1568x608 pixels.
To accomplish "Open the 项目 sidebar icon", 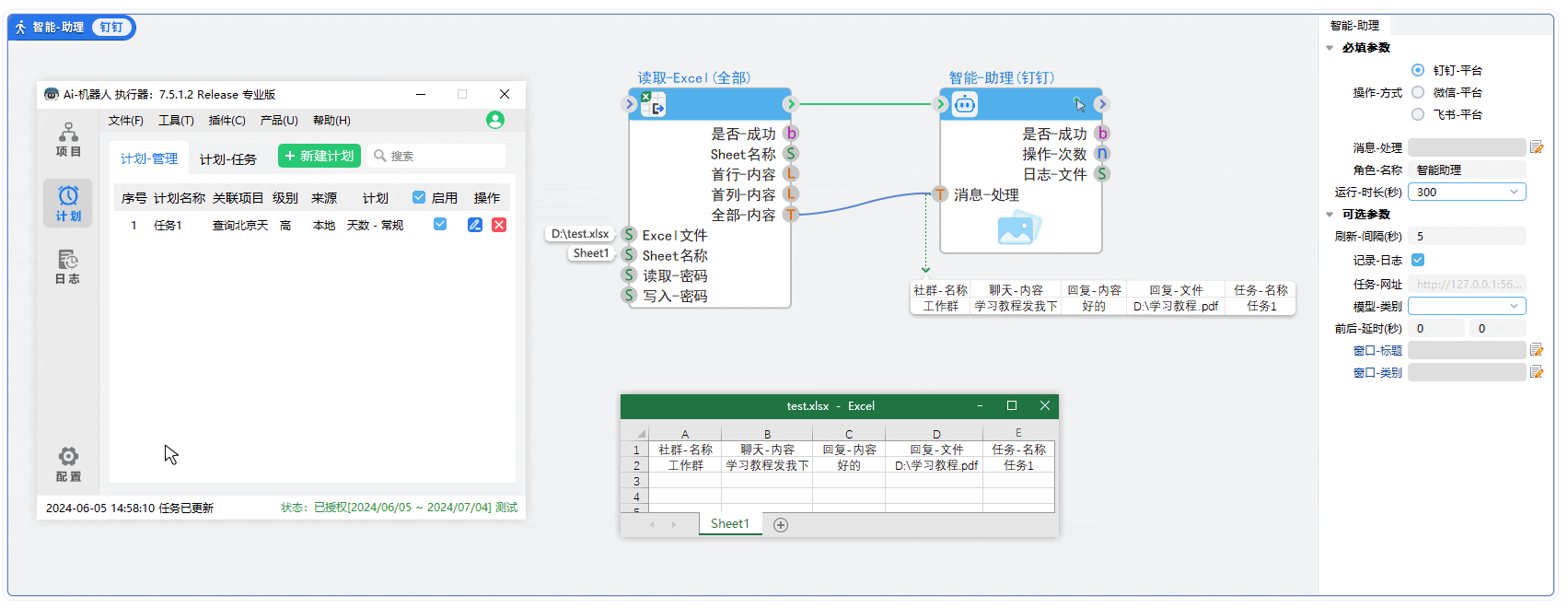I will tap(68, 139).
